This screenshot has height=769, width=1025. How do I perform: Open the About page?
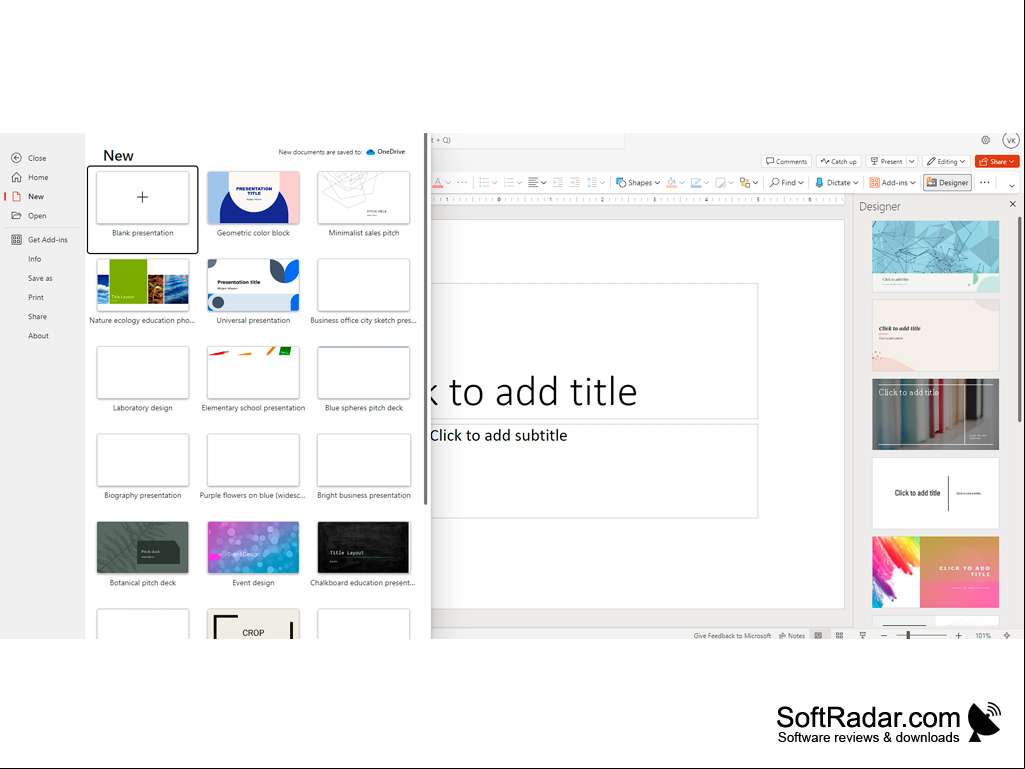click(x=39, y=336)
